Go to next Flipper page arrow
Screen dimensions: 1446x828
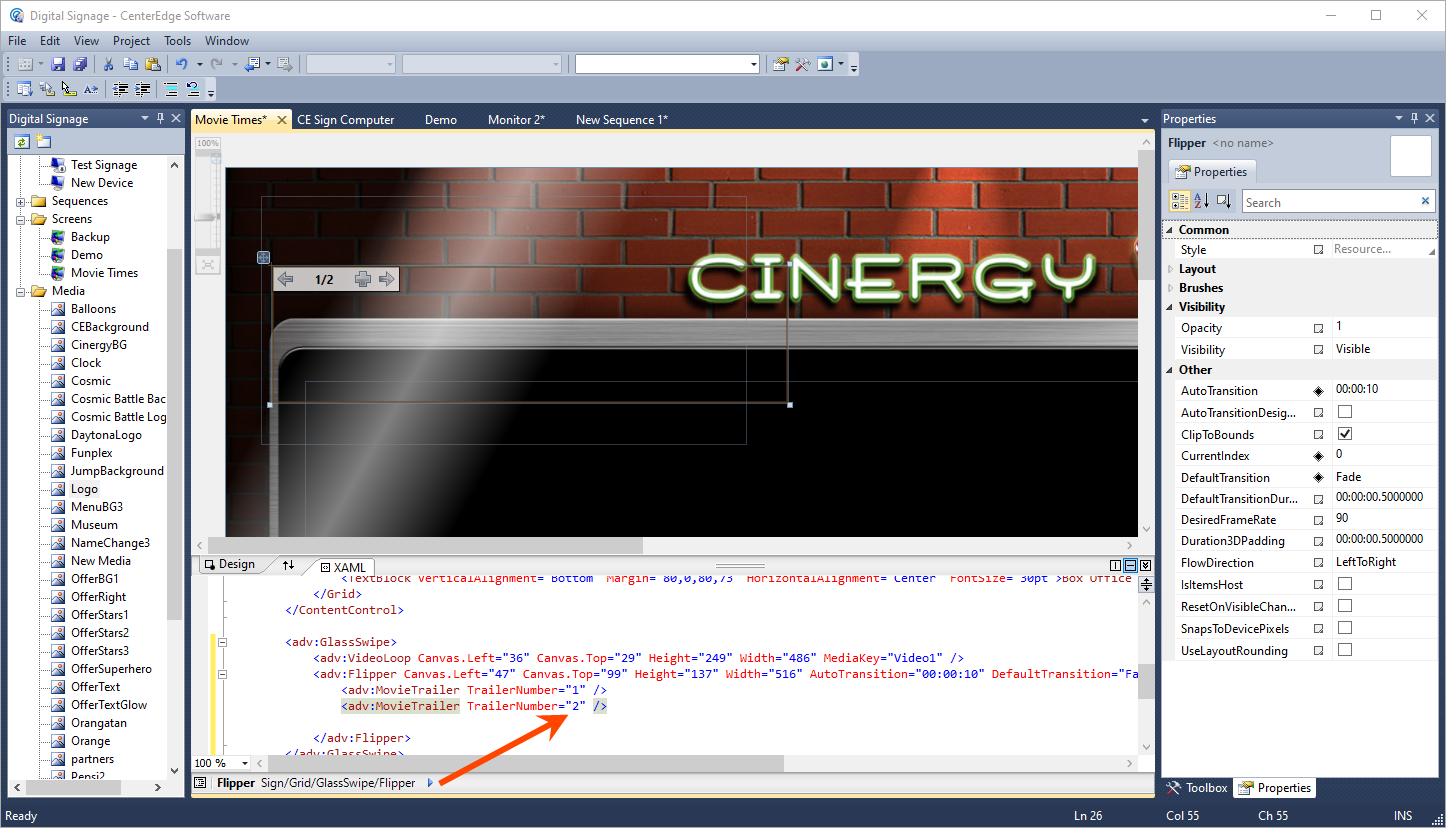386,279
